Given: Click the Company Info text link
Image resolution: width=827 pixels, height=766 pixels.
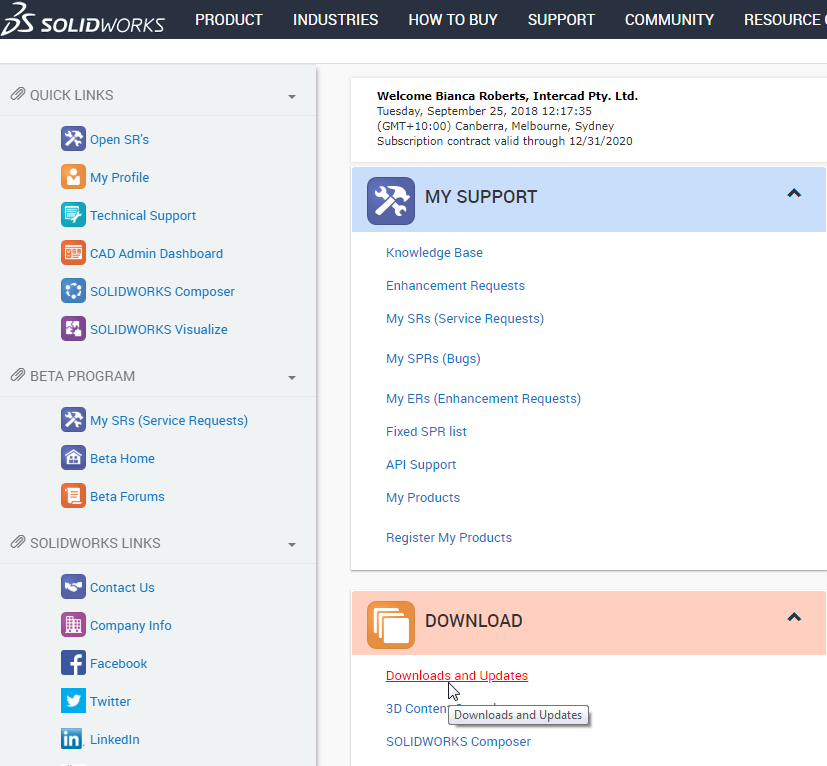Looking at the screenshot, I should click(x=130, y=626).
